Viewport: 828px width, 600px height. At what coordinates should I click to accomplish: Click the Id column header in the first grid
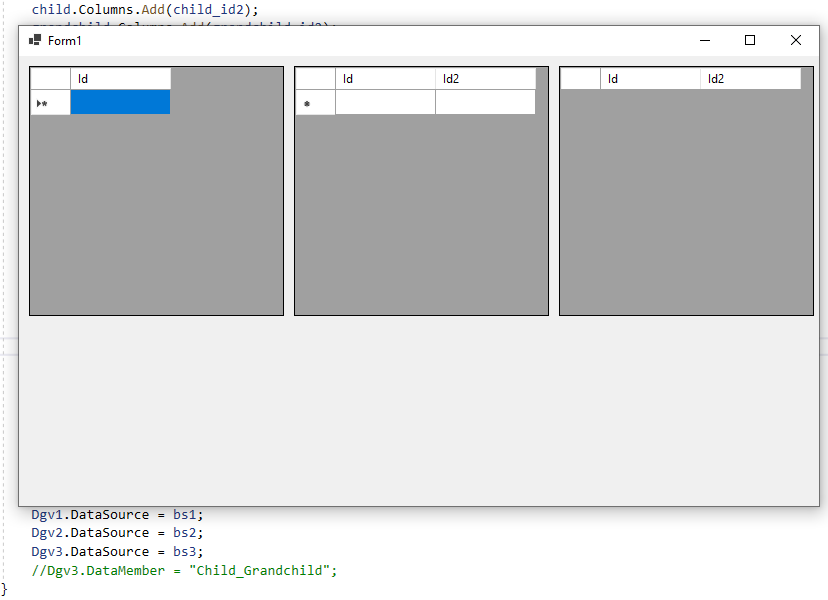120,78
